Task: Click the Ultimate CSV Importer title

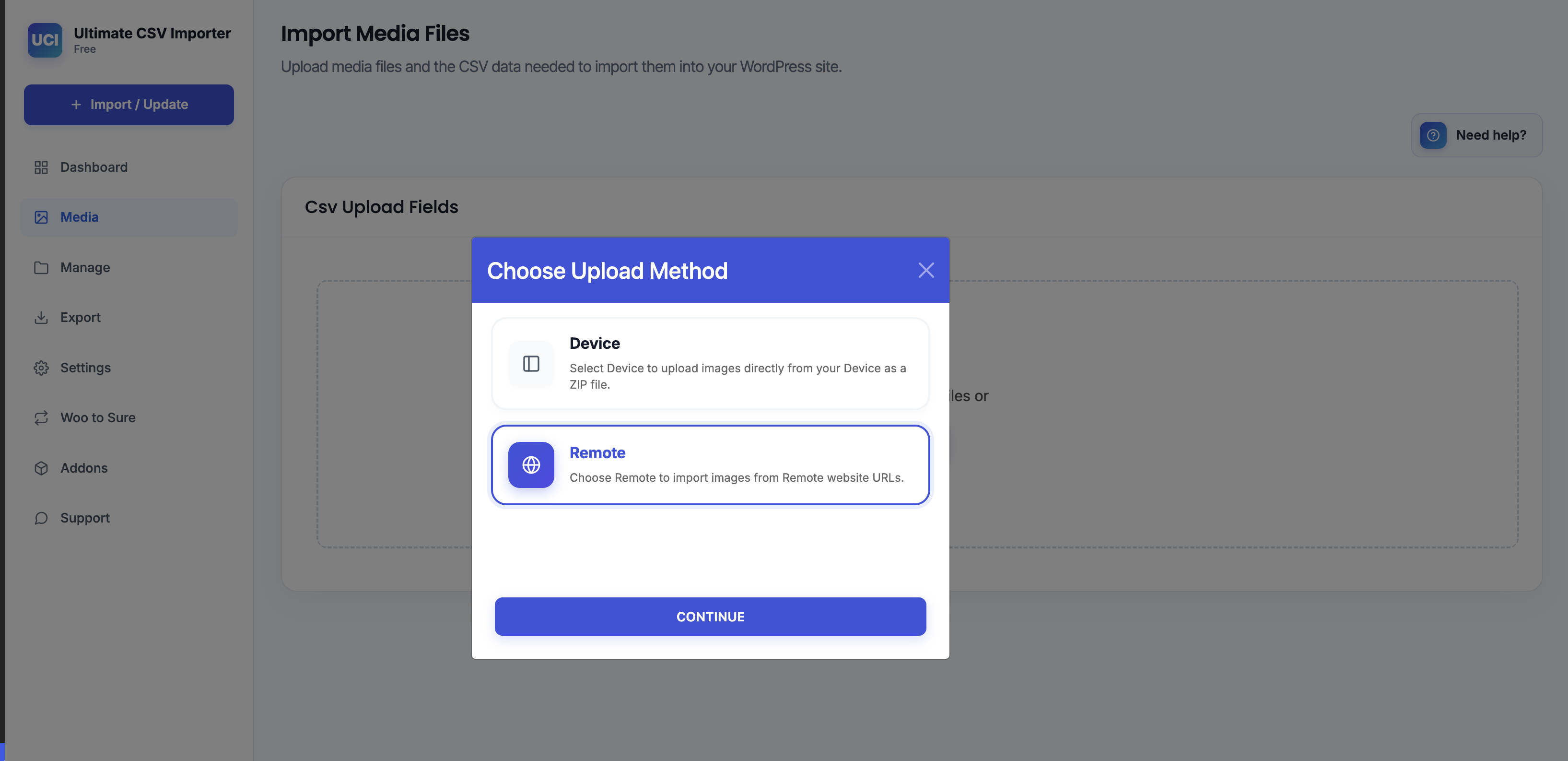Action: [152, 33]
